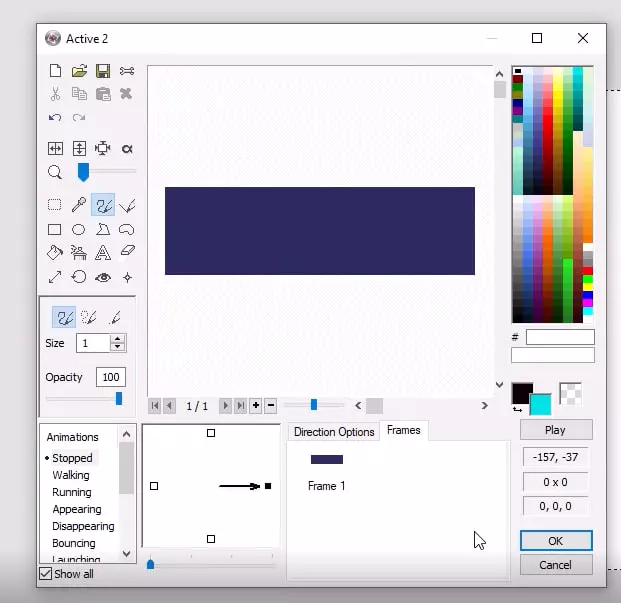This screenshot has height=603, width=621.
Task: Go to the previous frame
Action: point(170,406)
